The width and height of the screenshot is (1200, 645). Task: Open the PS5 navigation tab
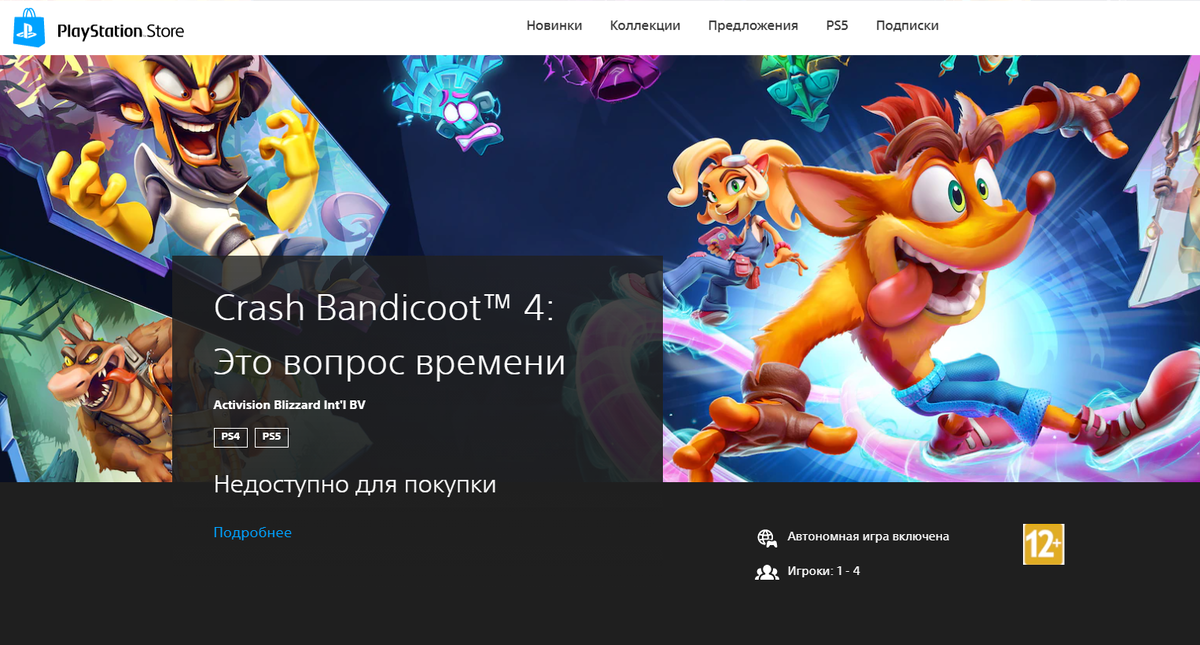(837, 25)
